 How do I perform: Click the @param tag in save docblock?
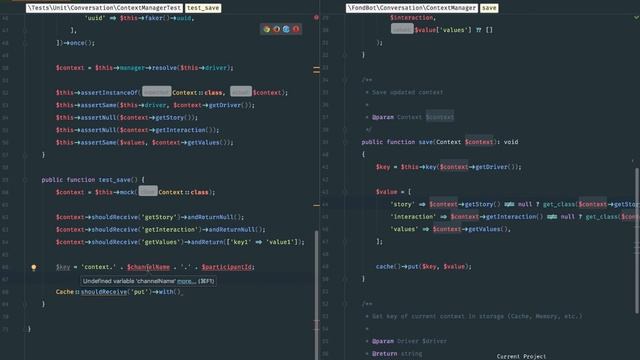coord(382,117)
